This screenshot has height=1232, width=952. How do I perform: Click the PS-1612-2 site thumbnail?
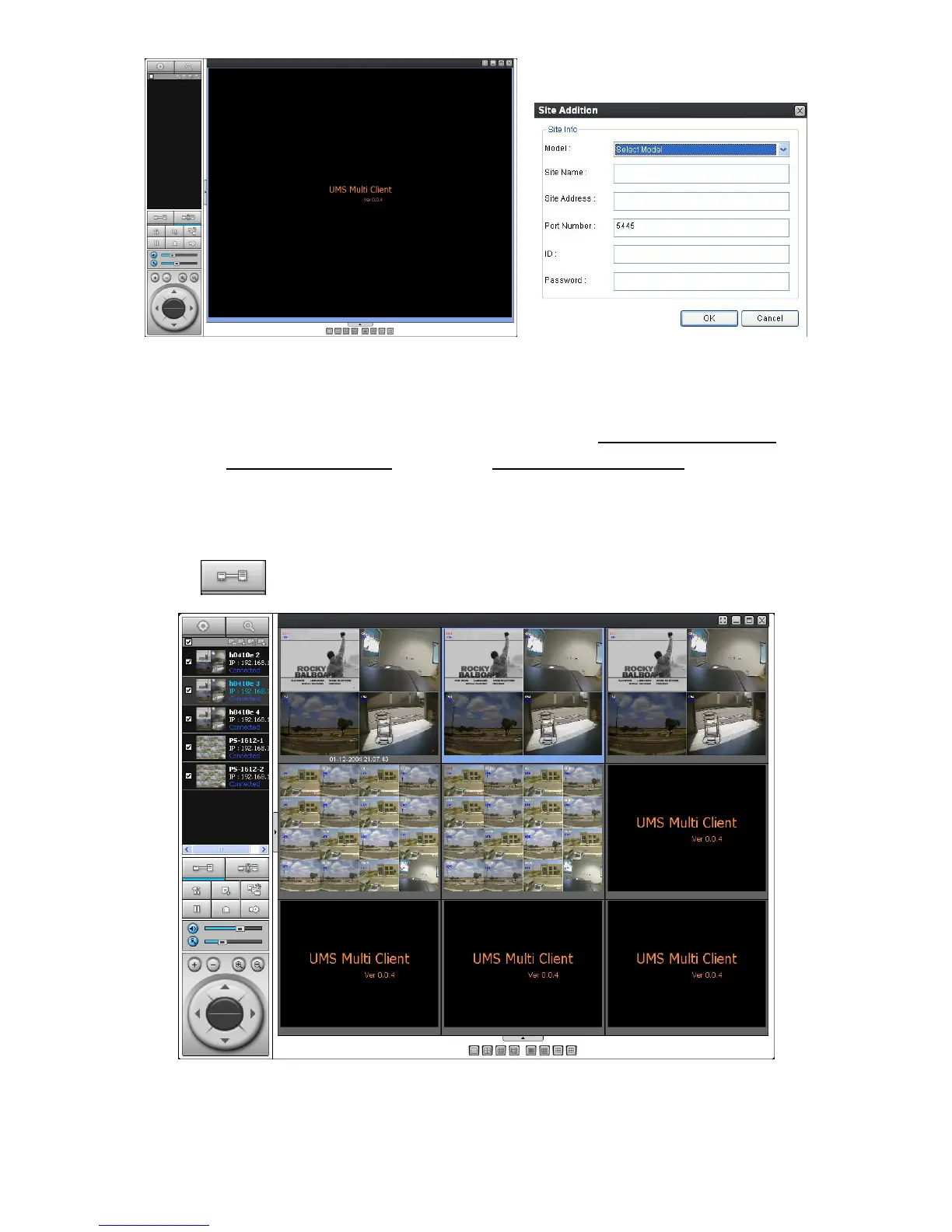coord(210,775)
